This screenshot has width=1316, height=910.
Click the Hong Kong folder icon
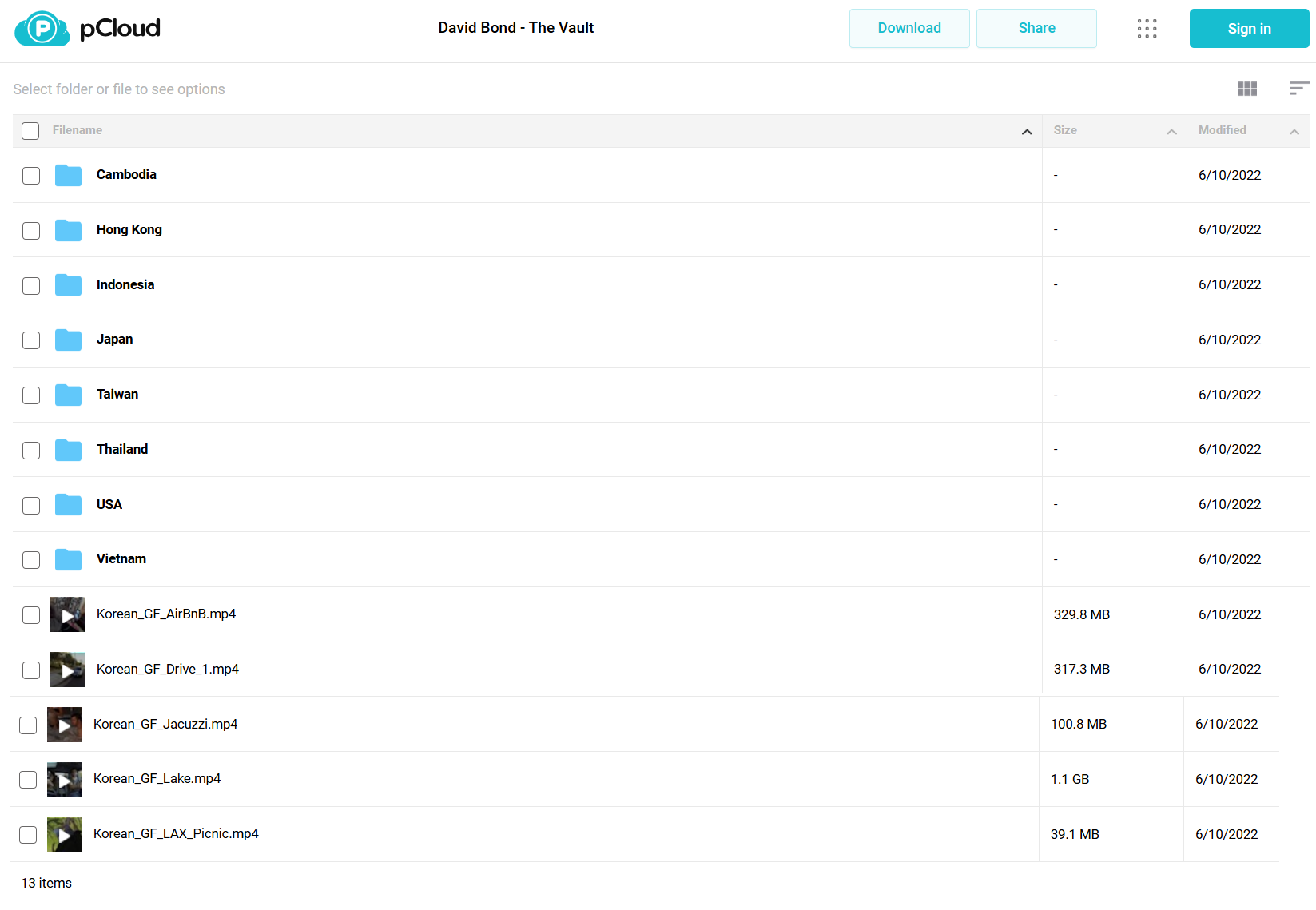(68, 230)
